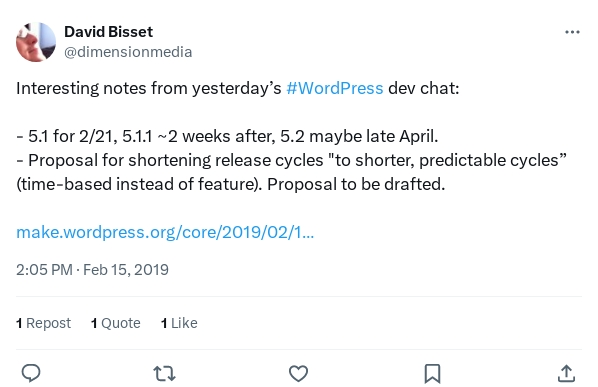The image size is (598, 387).
Task: View who gave the 1 Like
Action: point(179,323)
